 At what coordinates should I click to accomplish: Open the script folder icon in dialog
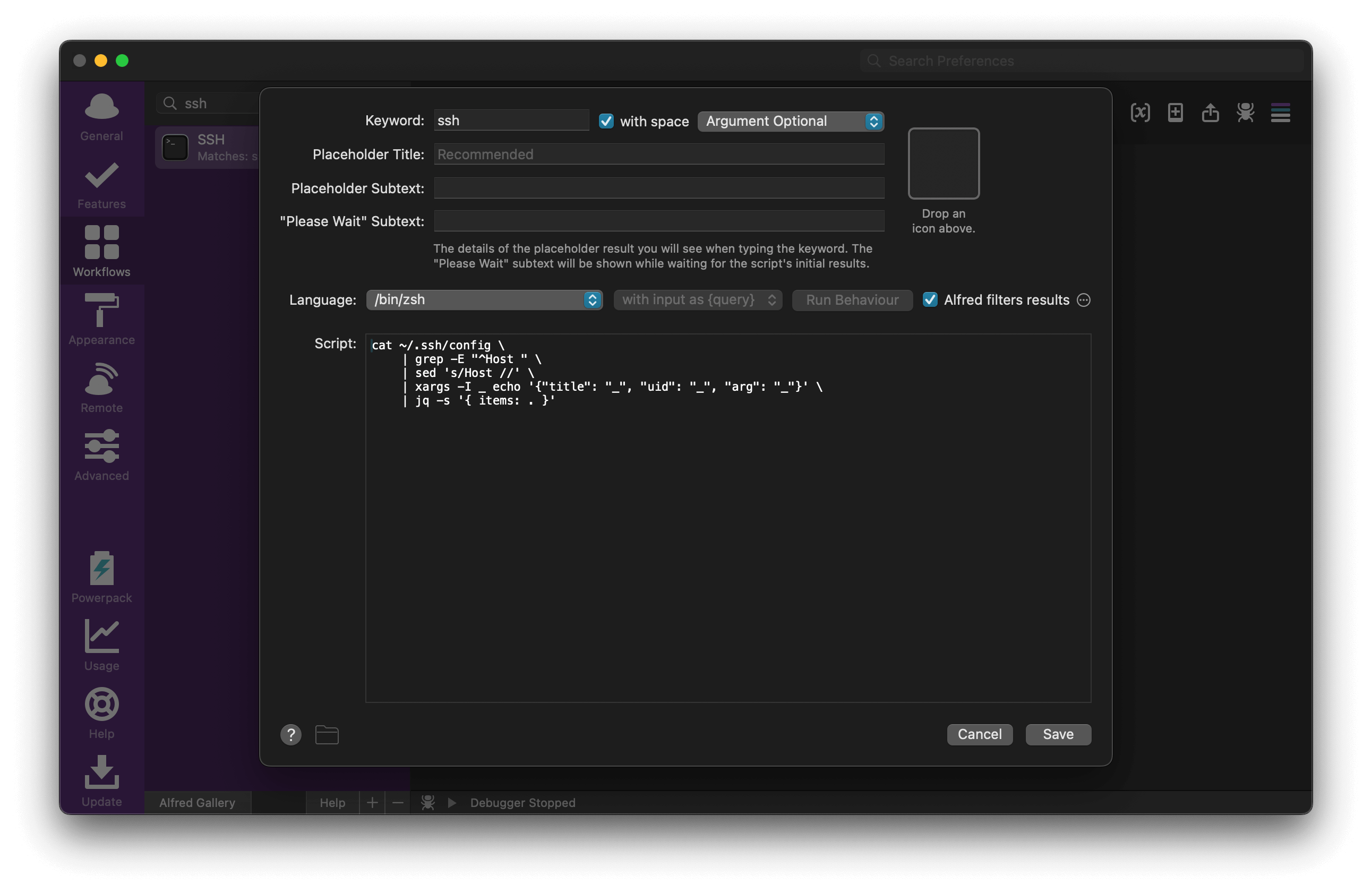tap(327, 734)
